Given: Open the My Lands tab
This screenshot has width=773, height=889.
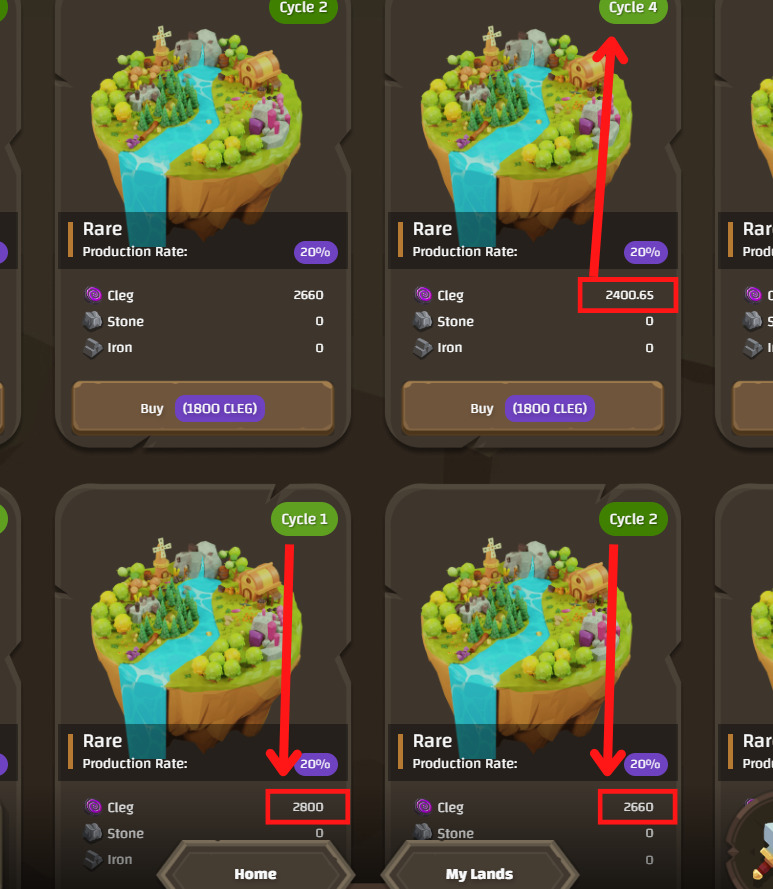Looking at the screenshot, I should (479, 873).
